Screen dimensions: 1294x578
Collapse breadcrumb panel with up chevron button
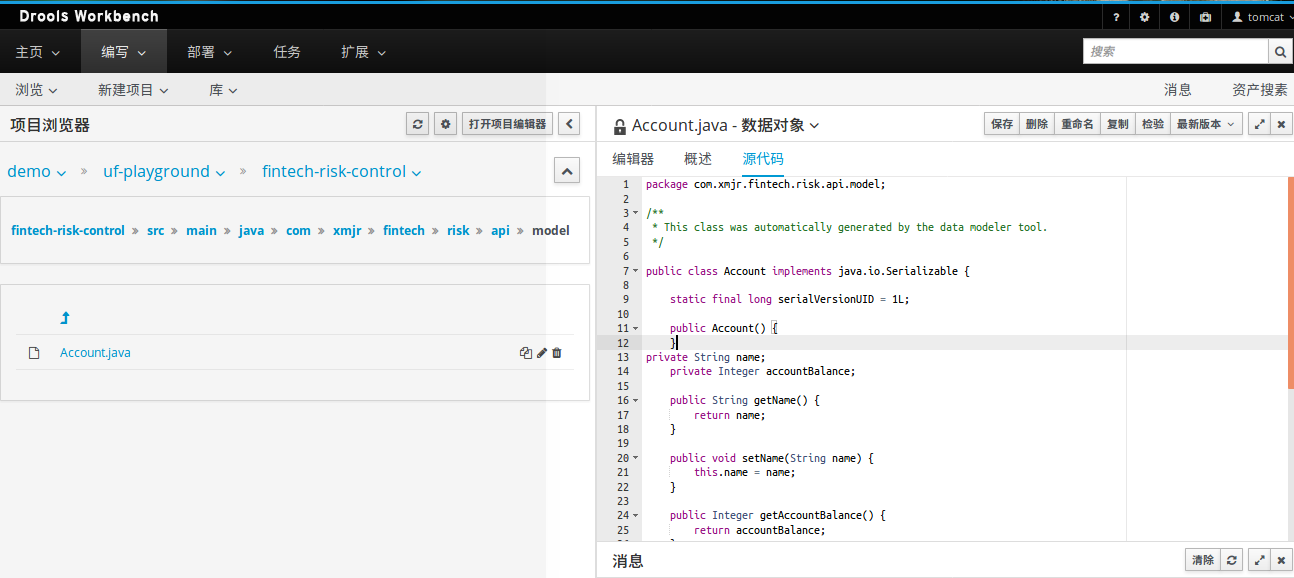tap(567, 171)
